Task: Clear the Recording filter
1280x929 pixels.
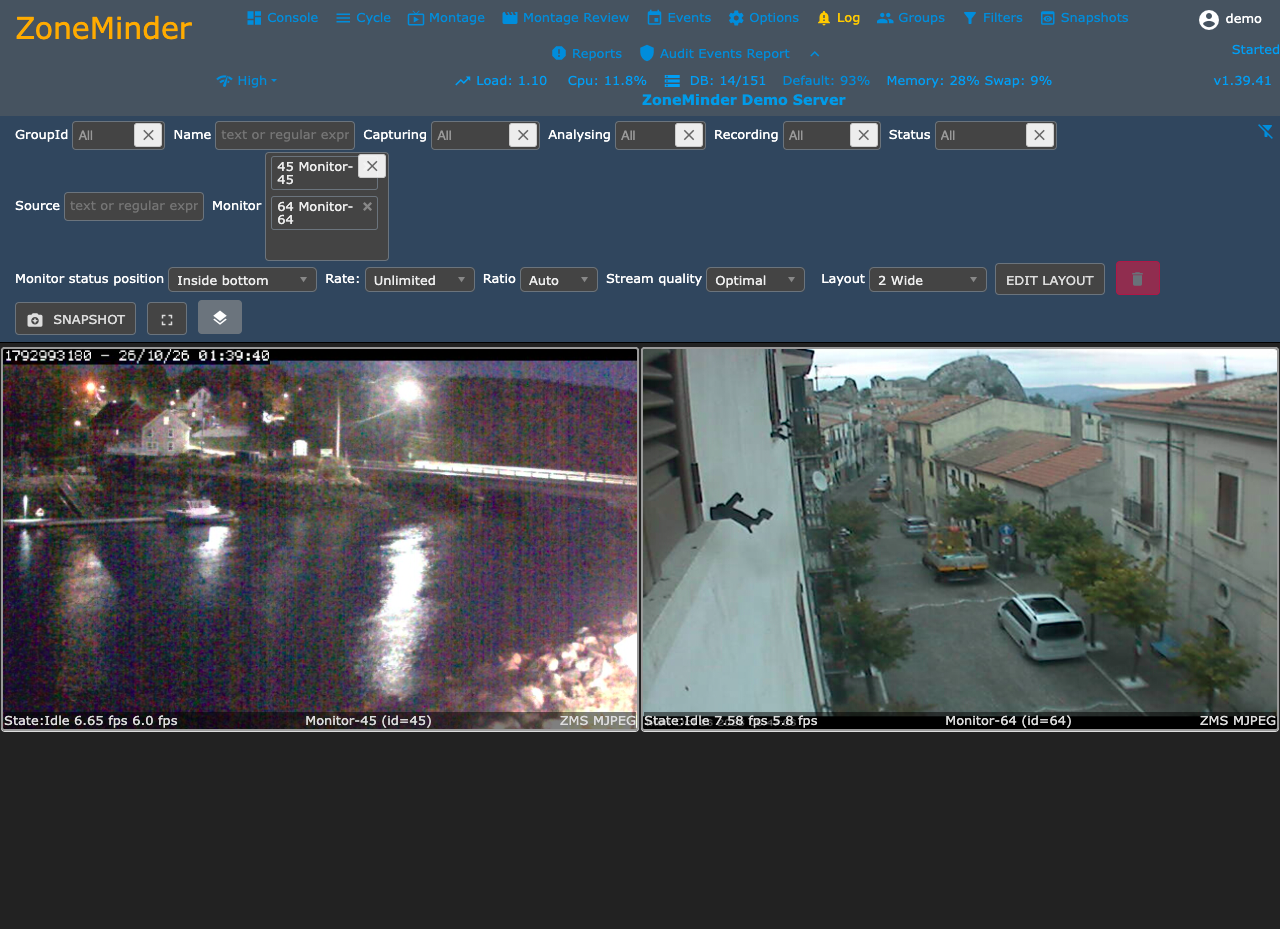Action: (x=864, y=135)
